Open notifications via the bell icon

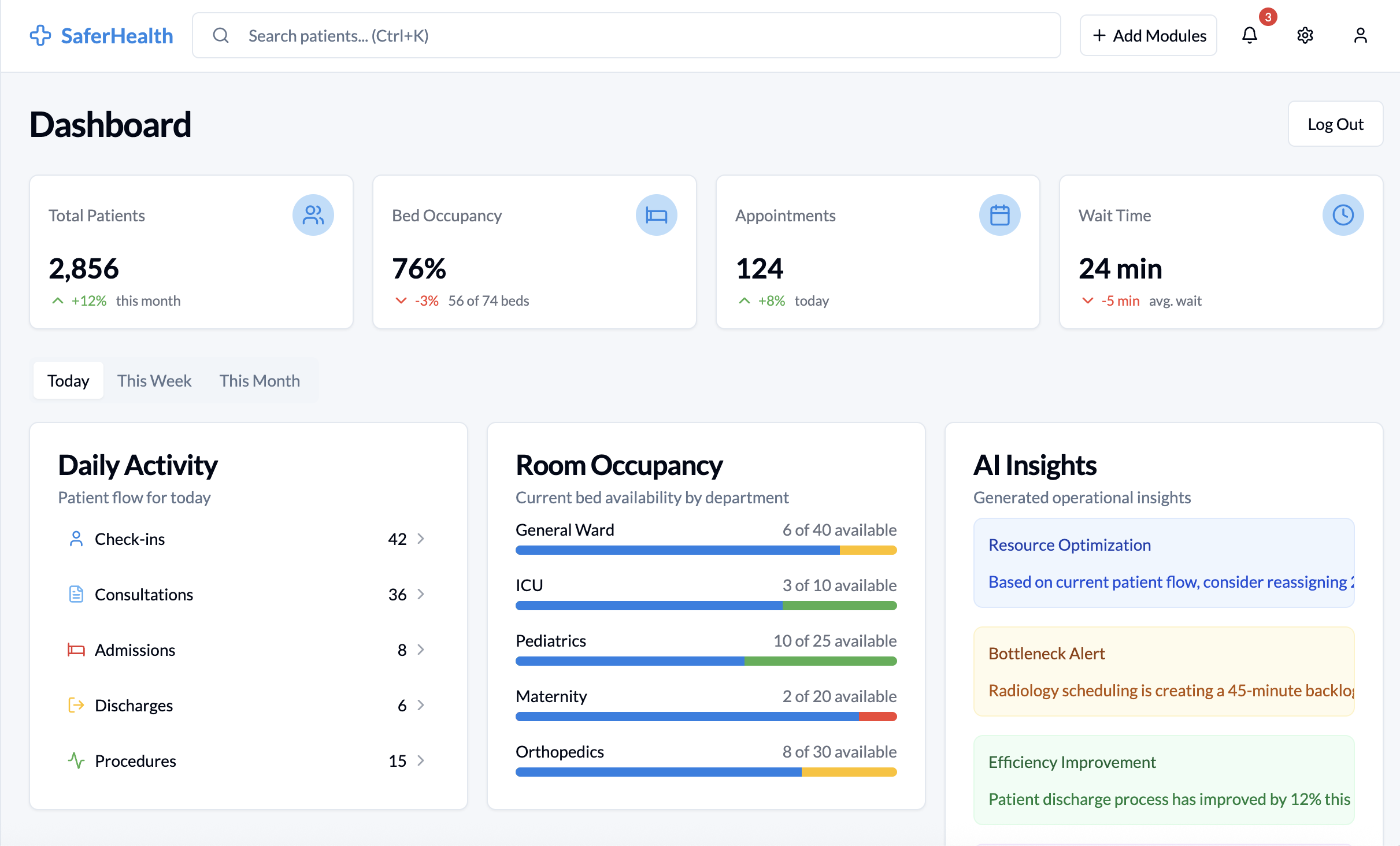coord(1249,35)
